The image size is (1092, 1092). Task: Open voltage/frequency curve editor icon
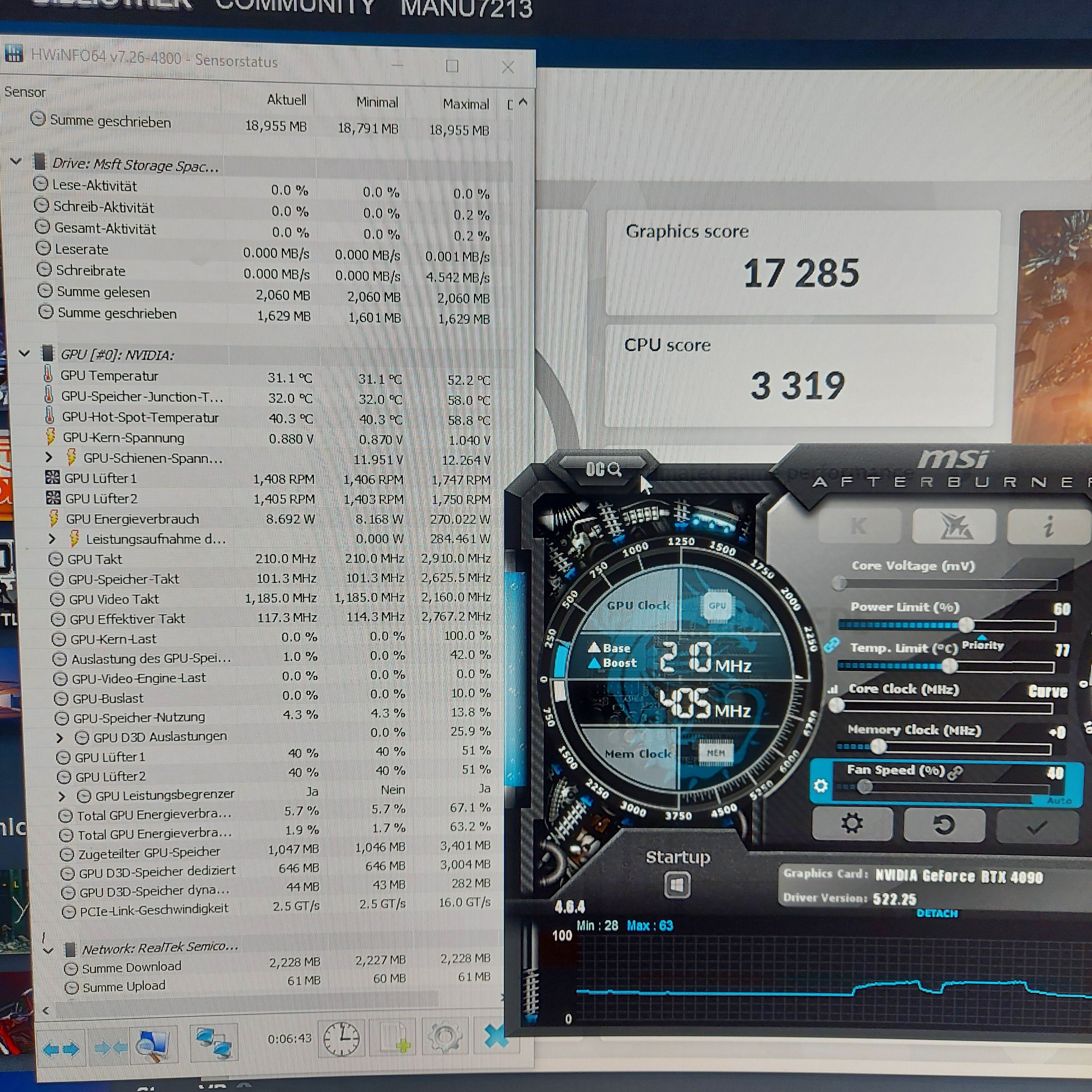[833, 689]
